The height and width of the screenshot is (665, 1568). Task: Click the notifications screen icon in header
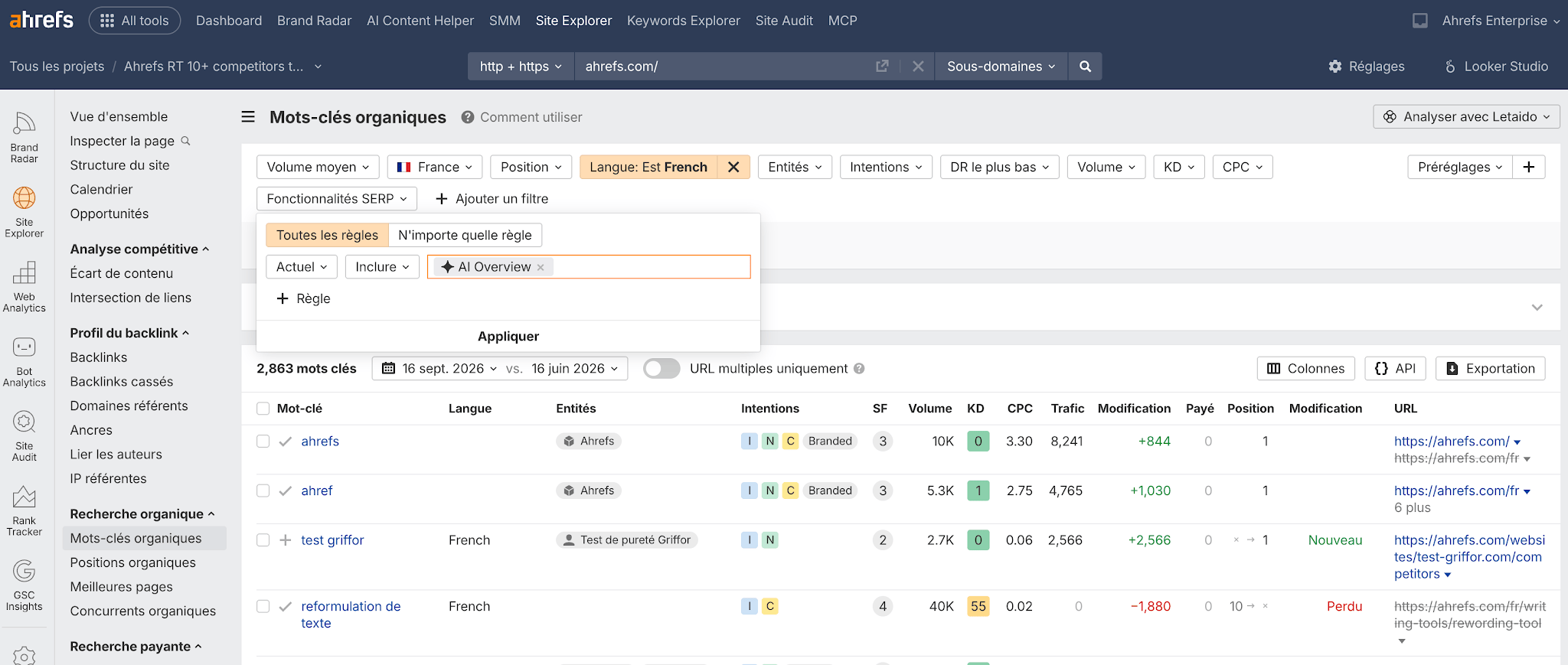point(1419,21)
